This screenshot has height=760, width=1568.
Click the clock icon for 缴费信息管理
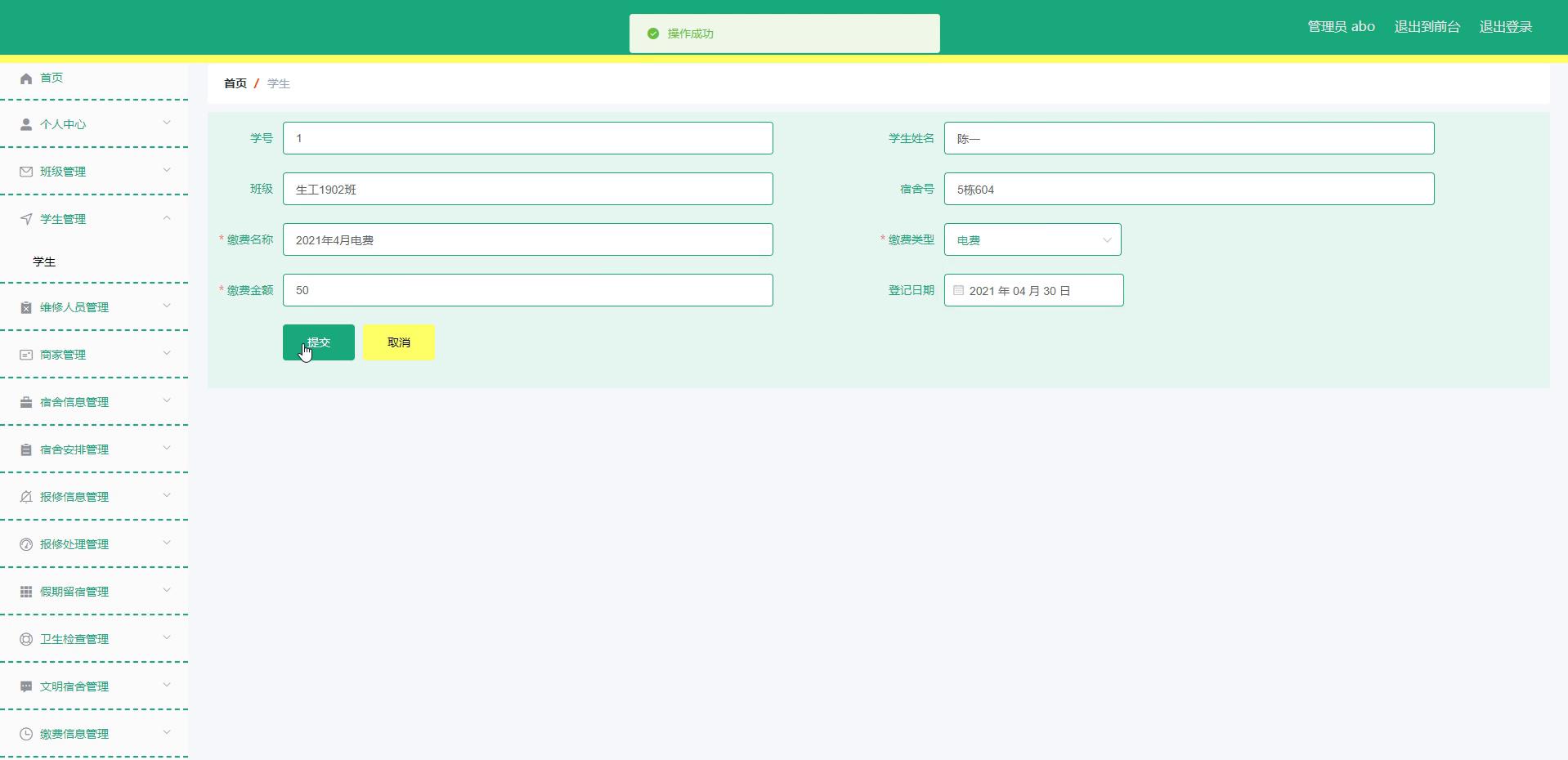point(26,734)
